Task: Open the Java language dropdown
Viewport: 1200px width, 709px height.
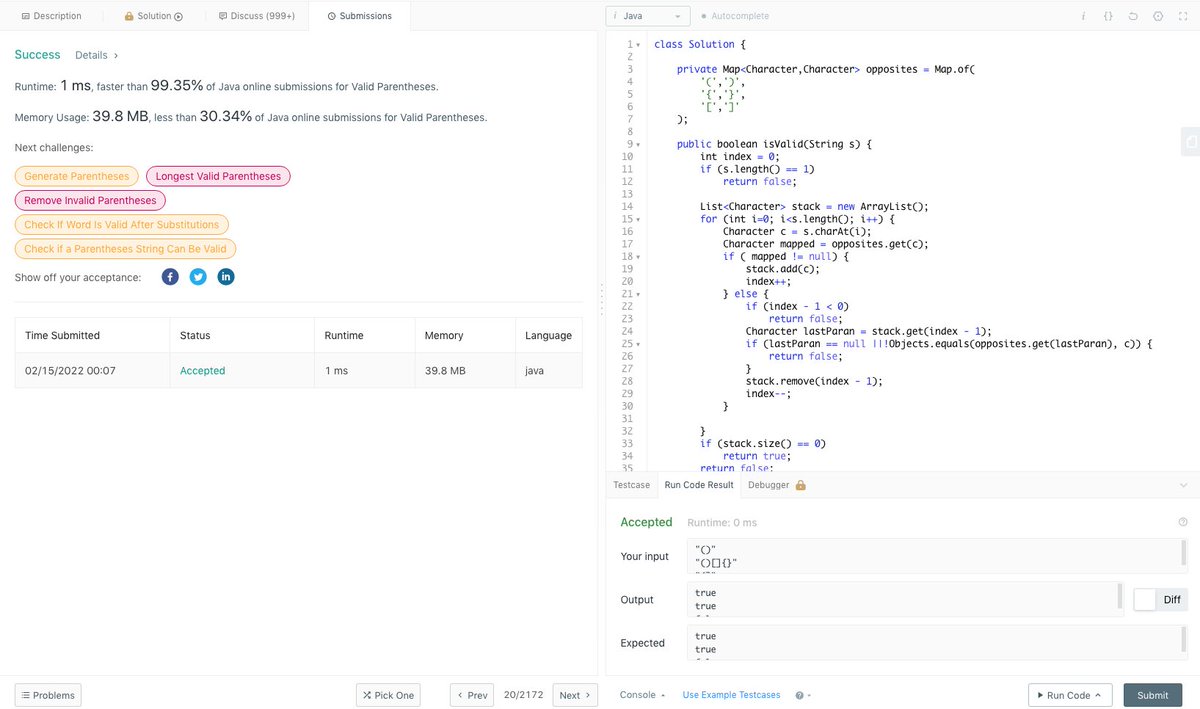Action: (x=648, y=16)
